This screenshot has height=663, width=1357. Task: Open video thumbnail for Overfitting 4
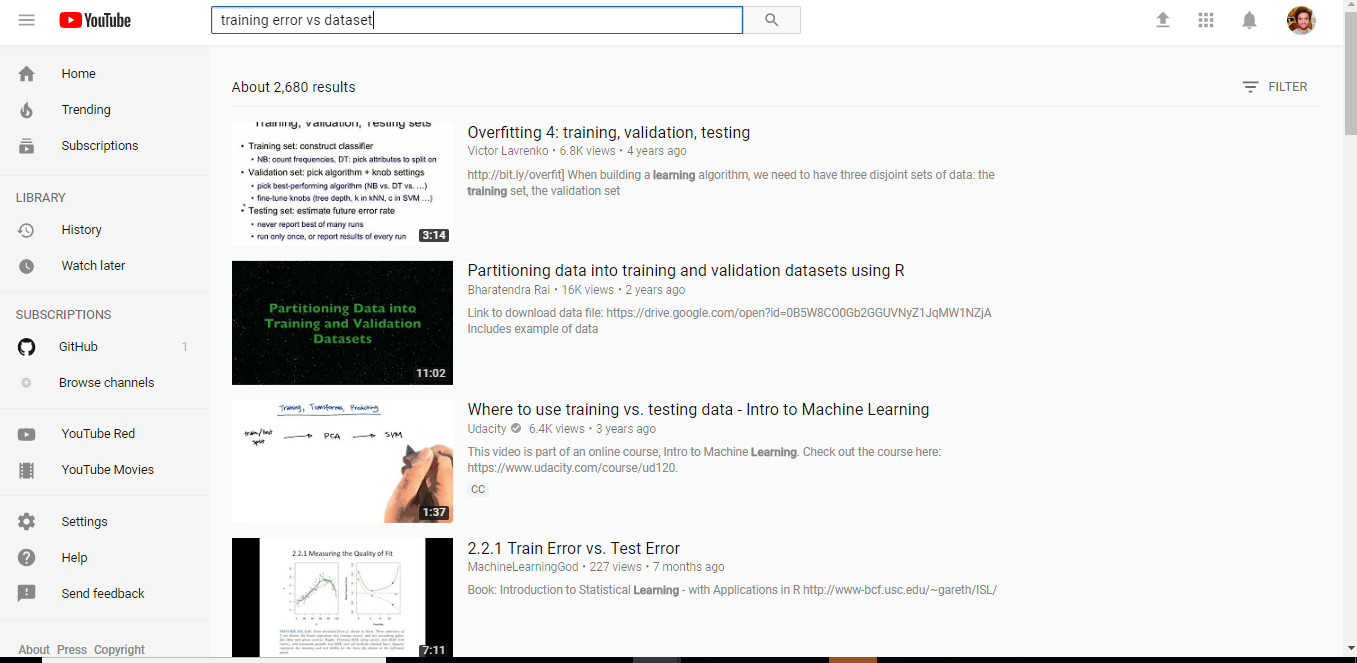342,184
